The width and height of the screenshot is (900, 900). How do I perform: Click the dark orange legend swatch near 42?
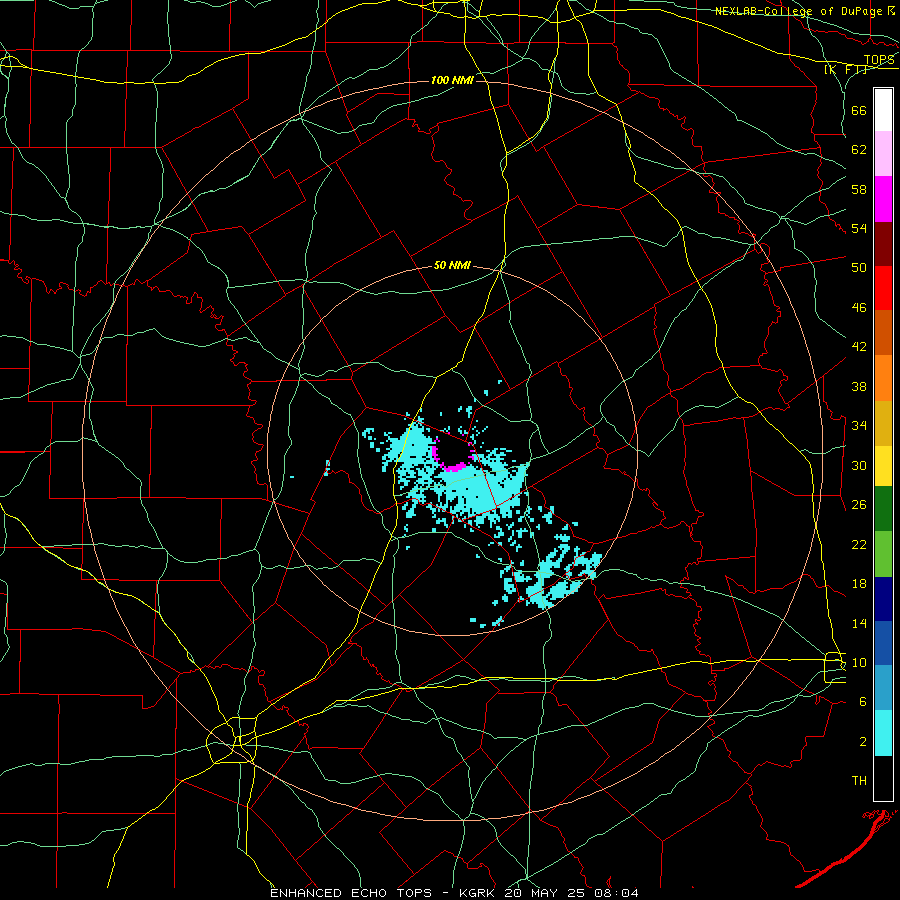click(x=883, y=333)
